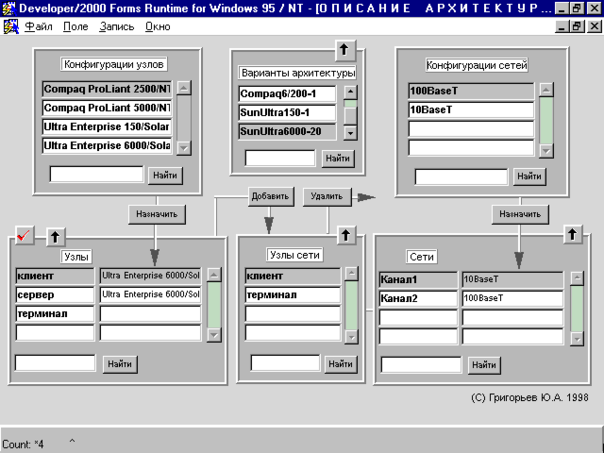Click the Forms icon in the menu bar

pos(11,27)
